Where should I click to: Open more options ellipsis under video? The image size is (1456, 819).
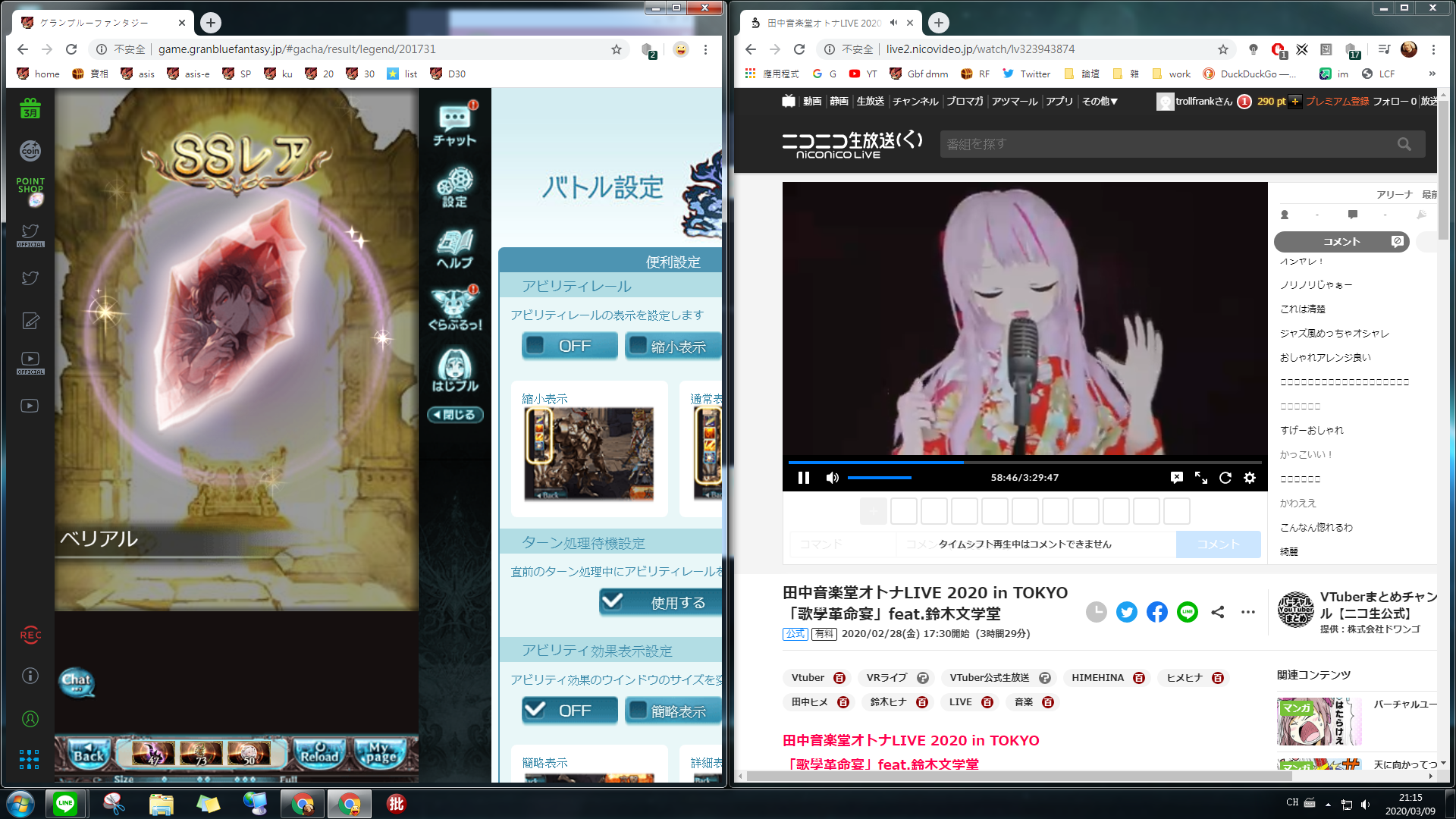(1248, 612)
